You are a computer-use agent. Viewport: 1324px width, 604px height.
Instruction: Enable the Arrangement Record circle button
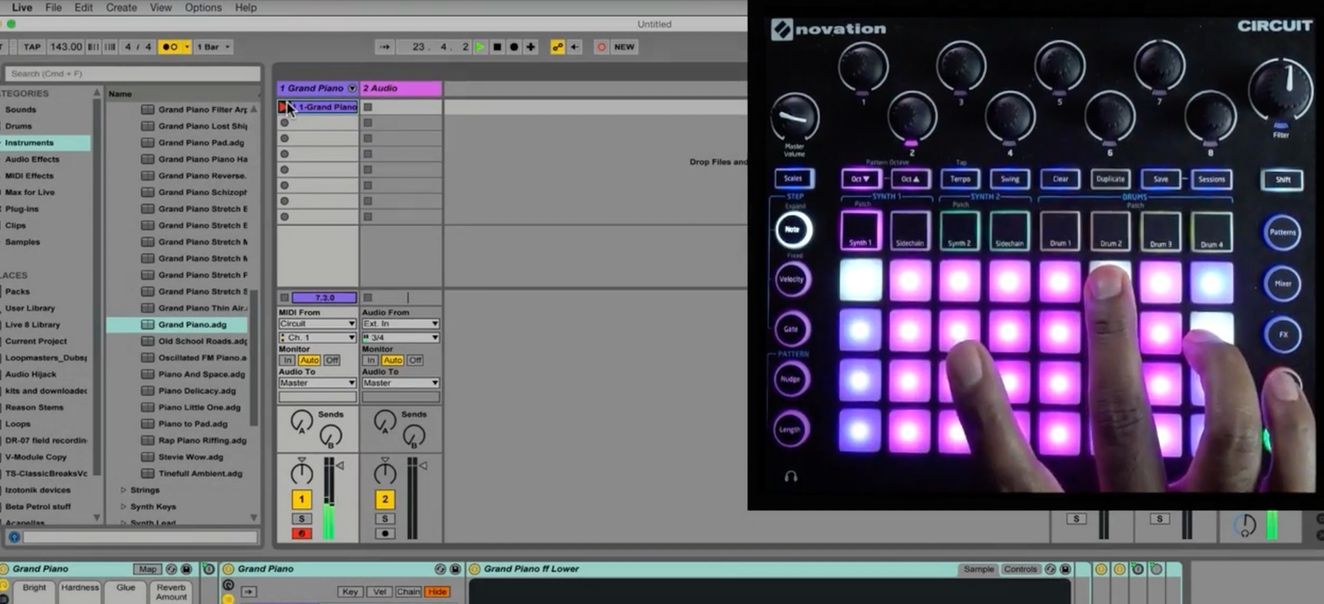(514, 47)
